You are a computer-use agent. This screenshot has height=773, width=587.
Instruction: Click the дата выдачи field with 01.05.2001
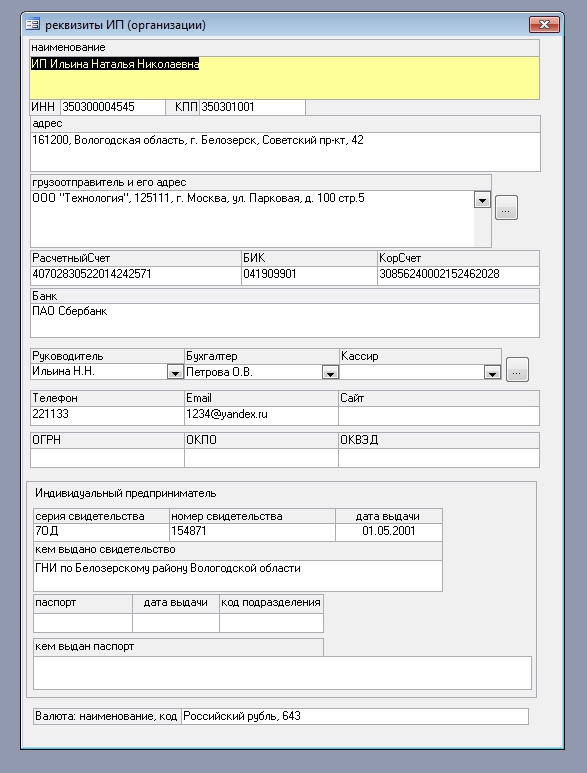389,532
